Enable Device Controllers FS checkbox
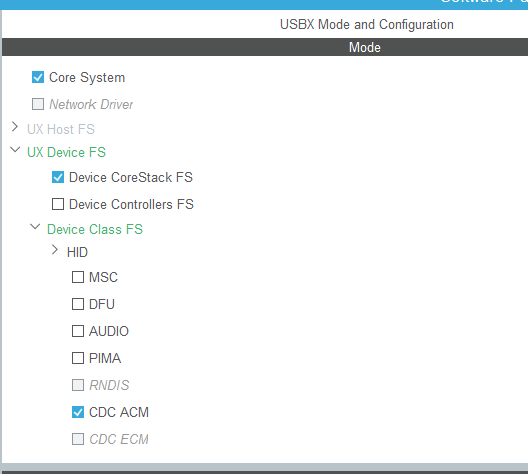The image size is (528, 474). click(58, 204)
